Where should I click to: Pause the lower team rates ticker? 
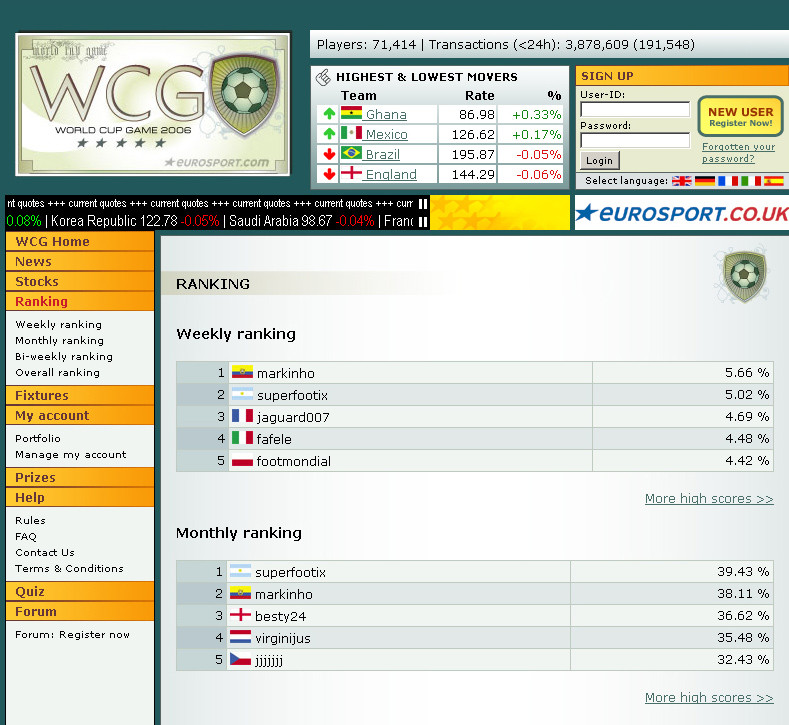point(423,221)
